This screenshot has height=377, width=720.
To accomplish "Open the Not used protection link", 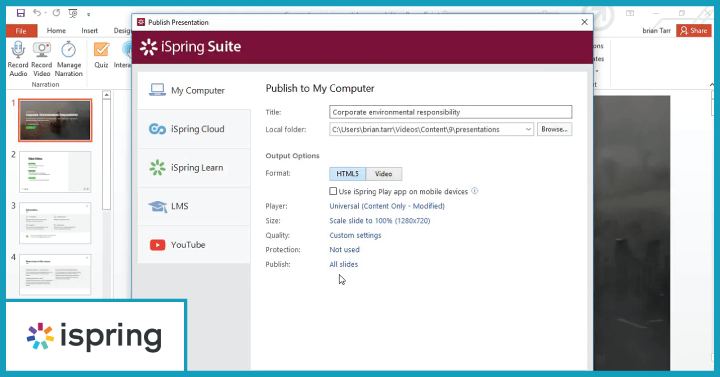I will [x=344, y=250].
